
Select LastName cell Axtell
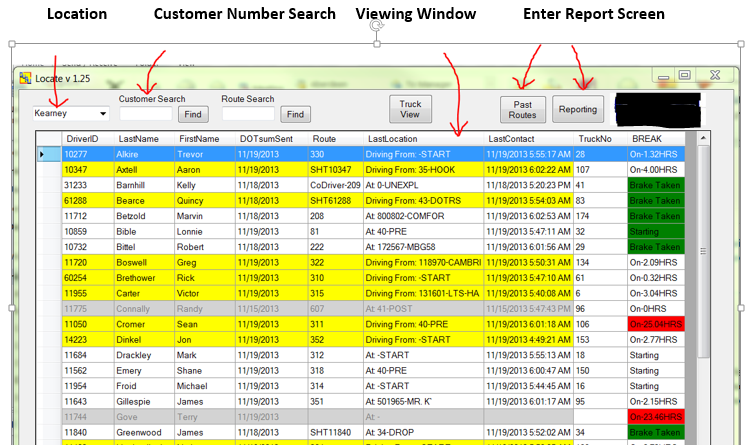(x=145, y=170)
